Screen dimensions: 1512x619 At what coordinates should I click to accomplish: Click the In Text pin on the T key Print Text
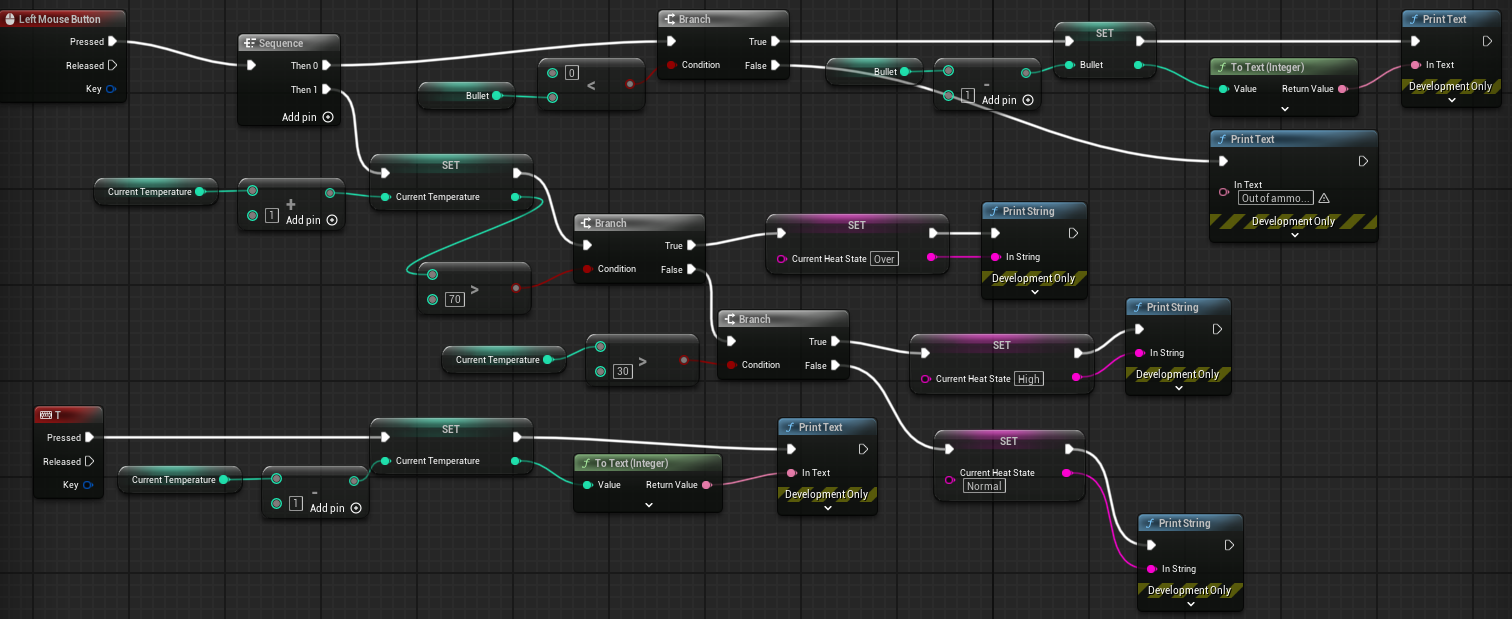pos(791,473)
